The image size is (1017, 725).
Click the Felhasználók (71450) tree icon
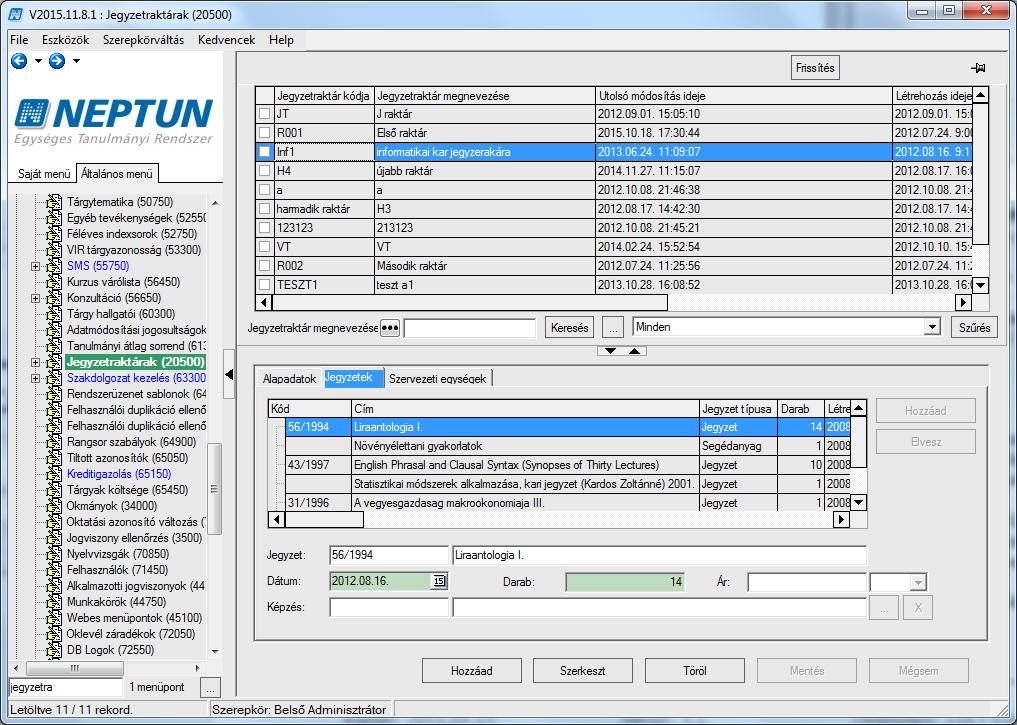pos(54,570)
